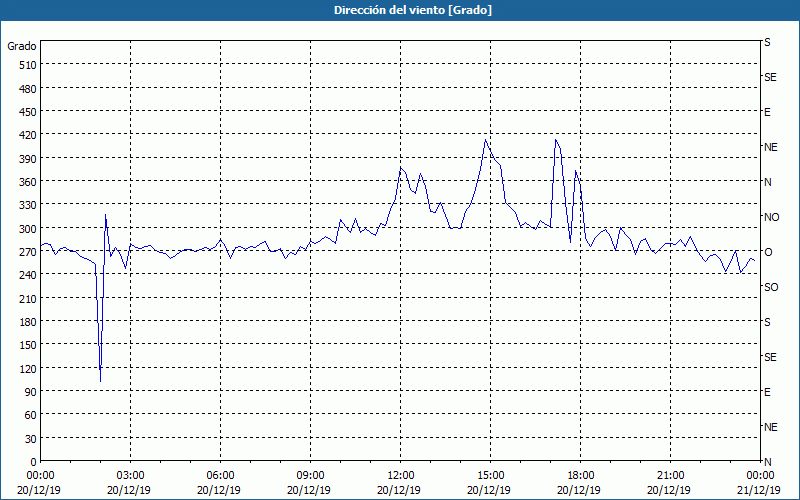Click the 03:00 time label

130,476
